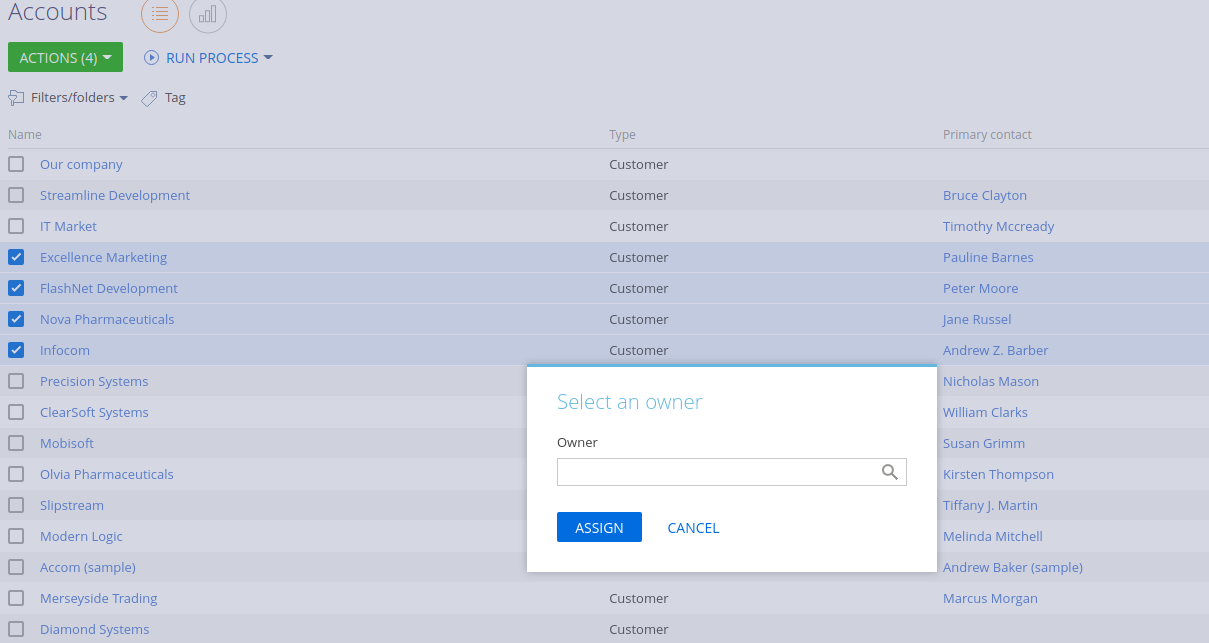1209x643 pixels.
Task: Open Accom (sample) account
Action: tap(88, 567)
